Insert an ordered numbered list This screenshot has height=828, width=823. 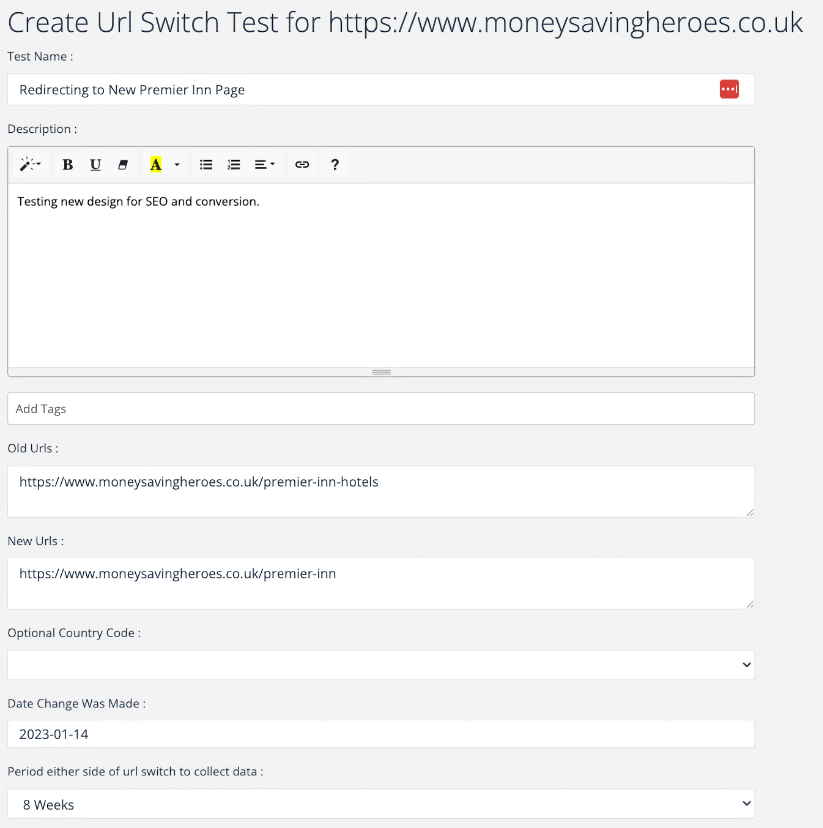pos(234,165)
